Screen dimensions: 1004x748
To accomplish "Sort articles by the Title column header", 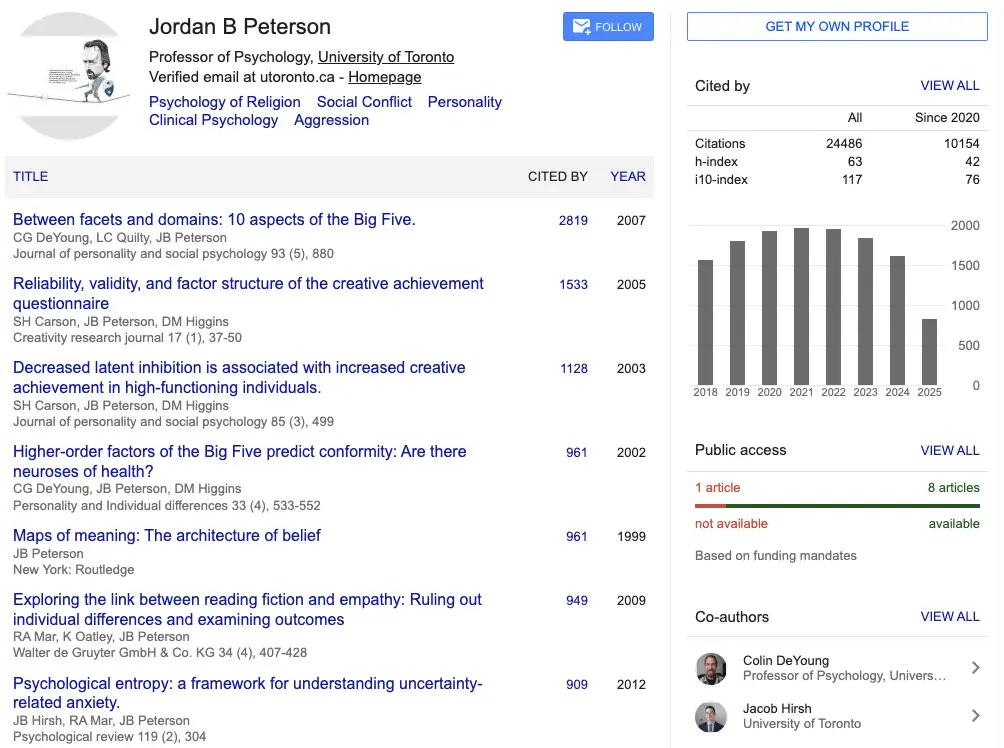I will (31, 176).
